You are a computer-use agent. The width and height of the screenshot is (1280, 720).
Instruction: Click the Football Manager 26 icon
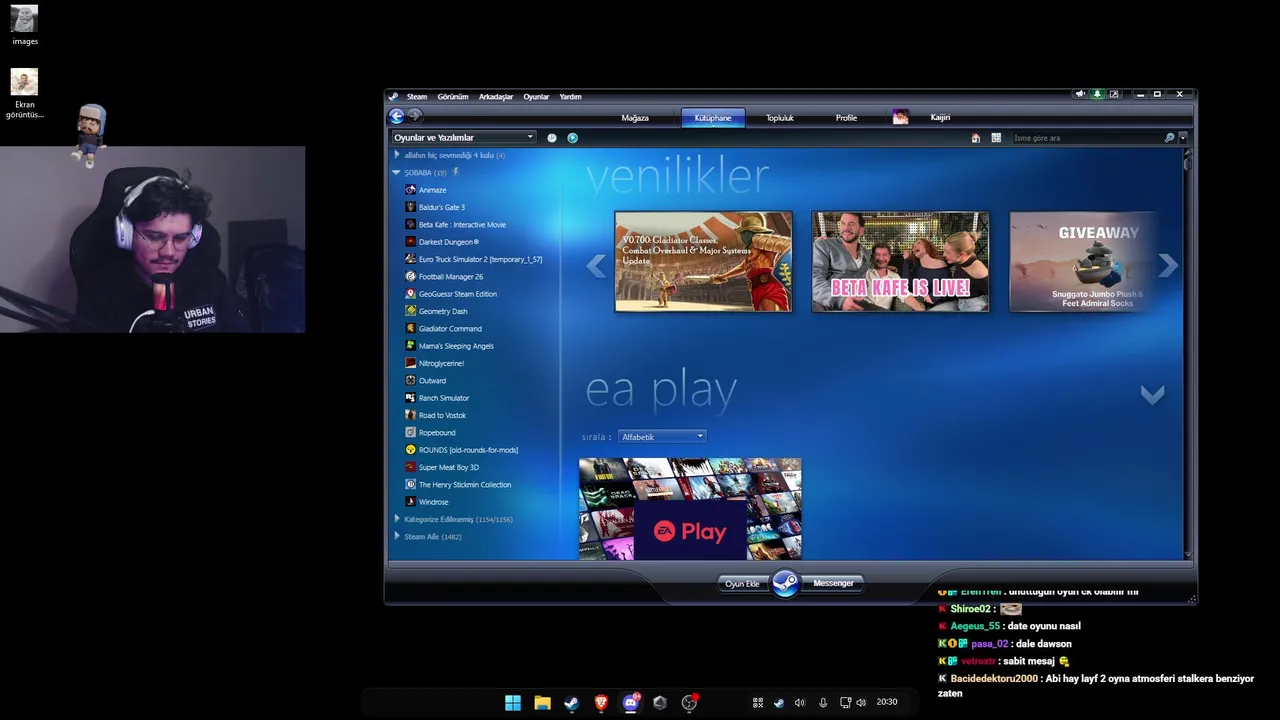[x=410, y=276]
